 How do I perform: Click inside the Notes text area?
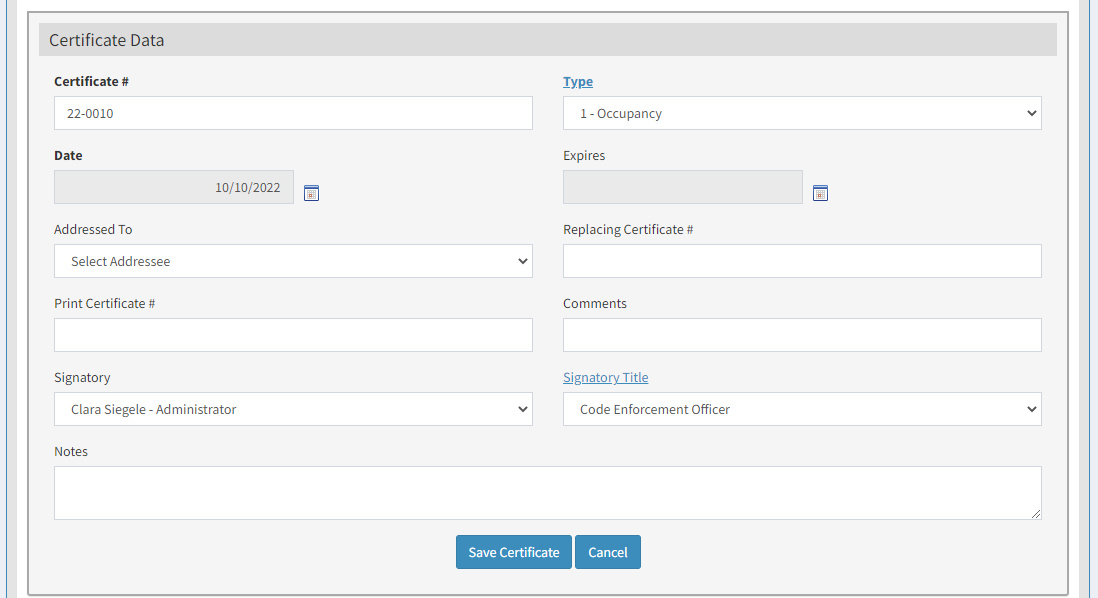point(548,493)
